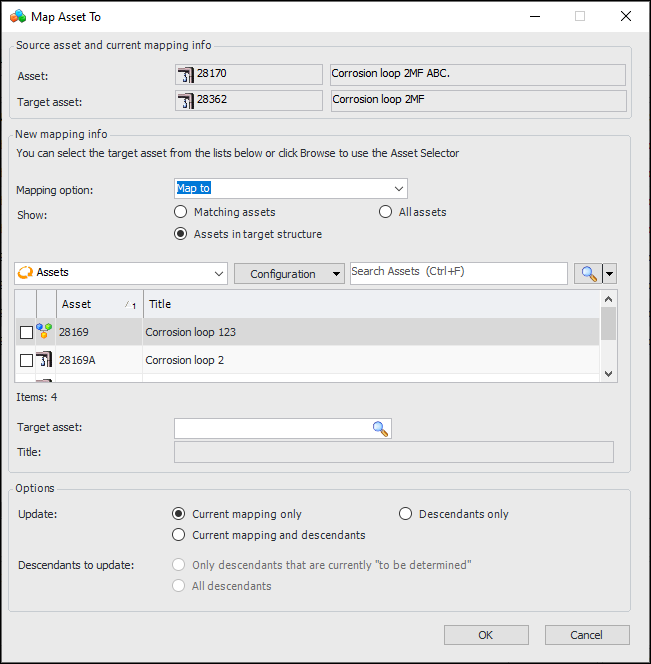The width and height of the screenshot is (651, 664).
Task: Sort by the Title column header
Action: click(x=370, y=304)
